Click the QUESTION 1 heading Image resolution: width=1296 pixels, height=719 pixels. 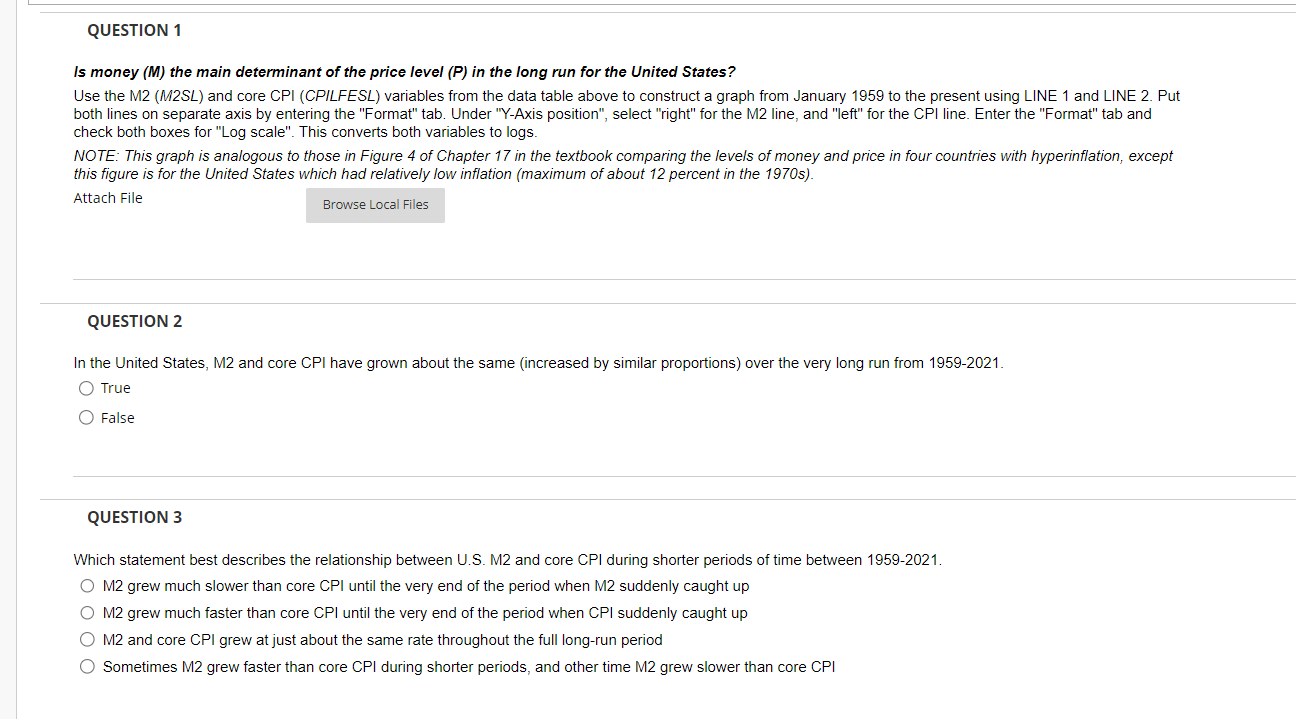click(x=134, y=30)
